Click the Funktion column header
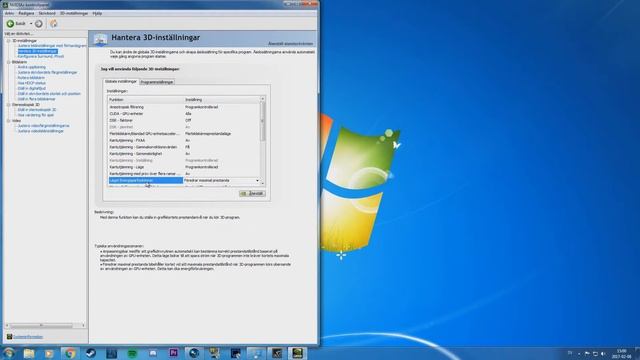This screenshot has height=360, width=640. point(146,100)
